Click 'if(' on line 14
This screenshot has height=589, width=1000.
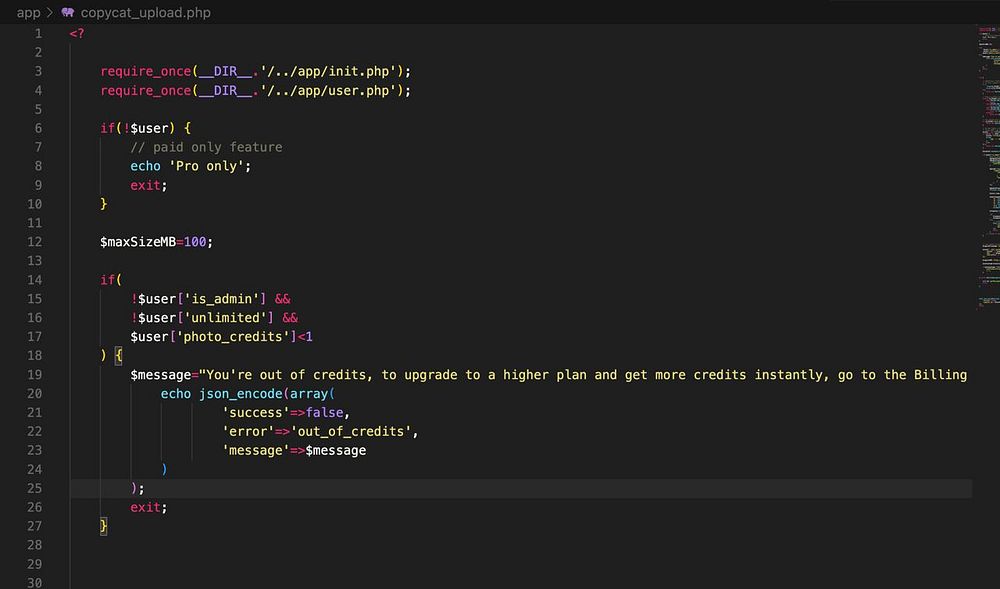click(111, 280)
